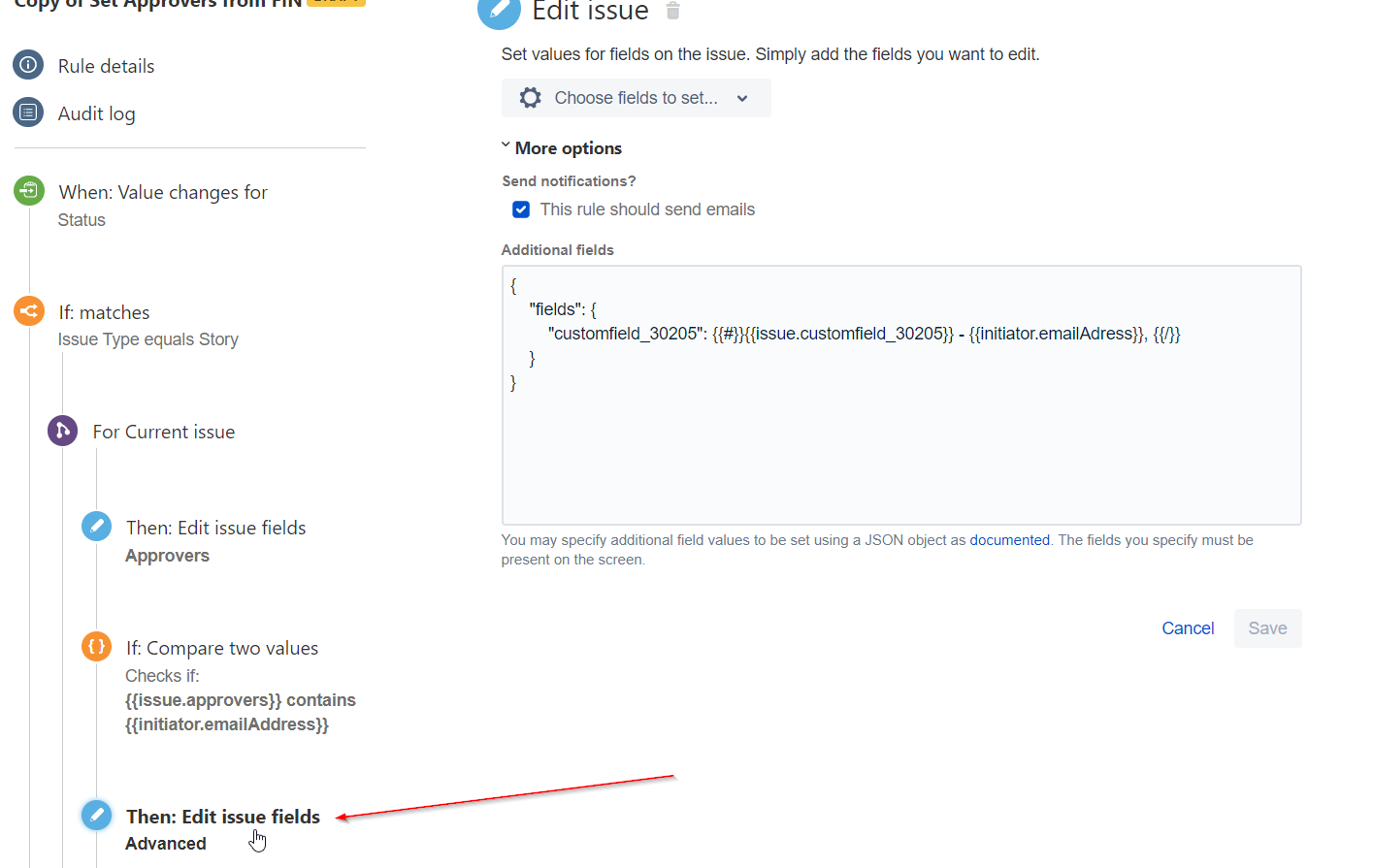Uncheck This rule should send emails
Screen dimensions: 1373x868
521,209
